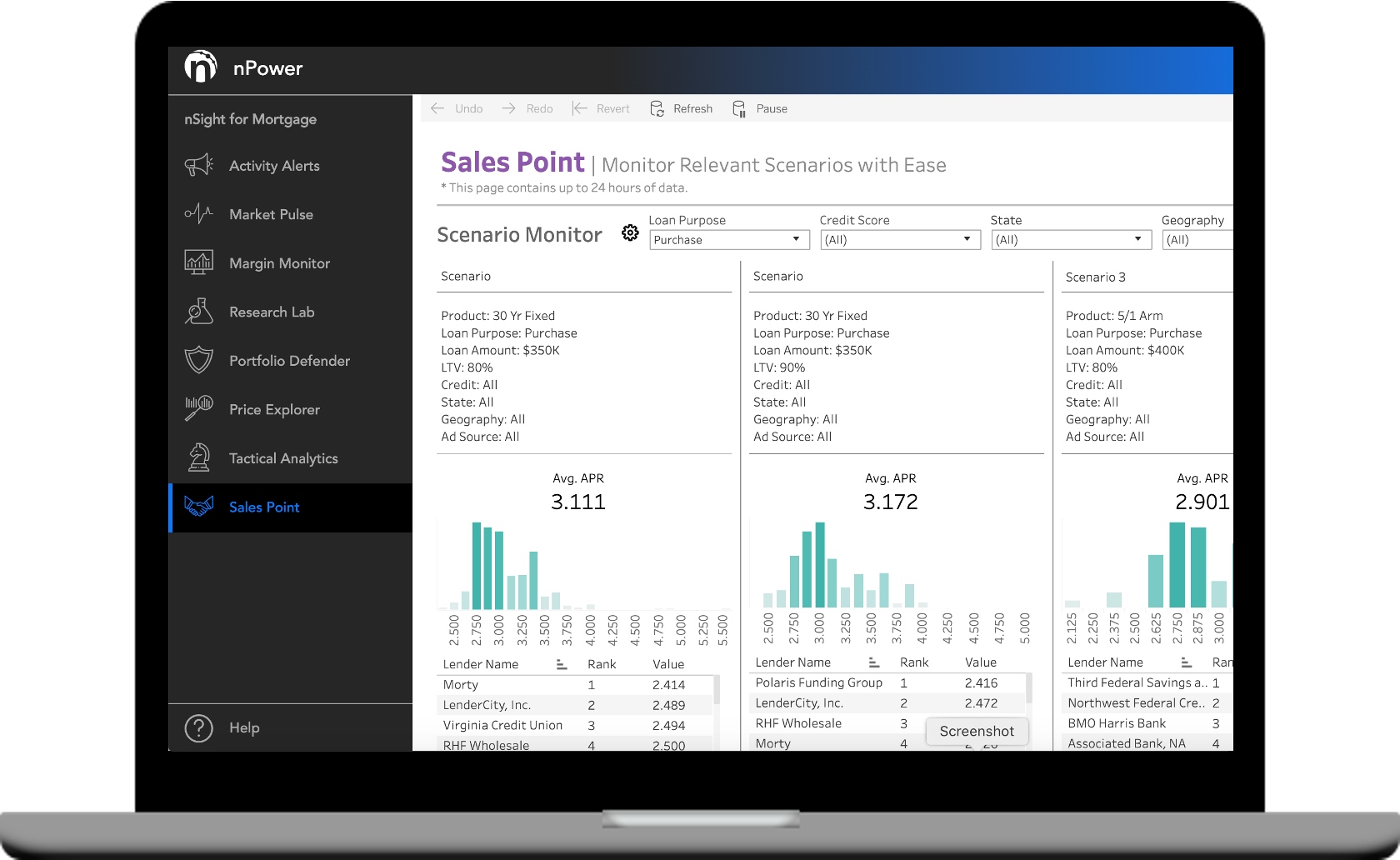1400x860 pixels.
Task: Open Scenario Monitor settings gear
Action: coord(630,233)
